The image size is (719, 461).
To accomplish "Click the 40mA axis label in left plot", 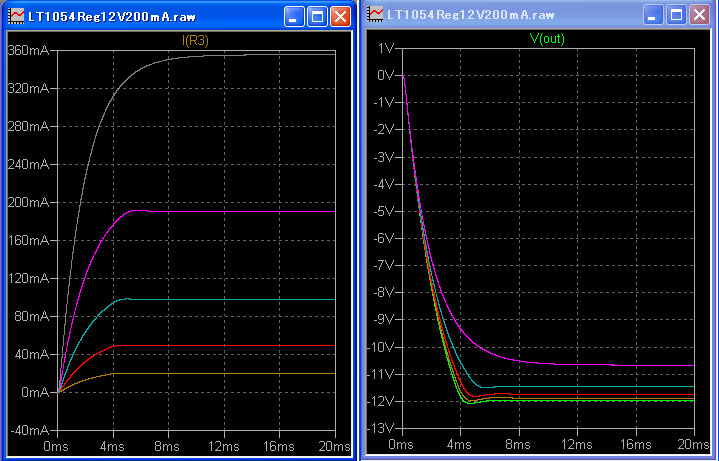I will pos(32,354).
